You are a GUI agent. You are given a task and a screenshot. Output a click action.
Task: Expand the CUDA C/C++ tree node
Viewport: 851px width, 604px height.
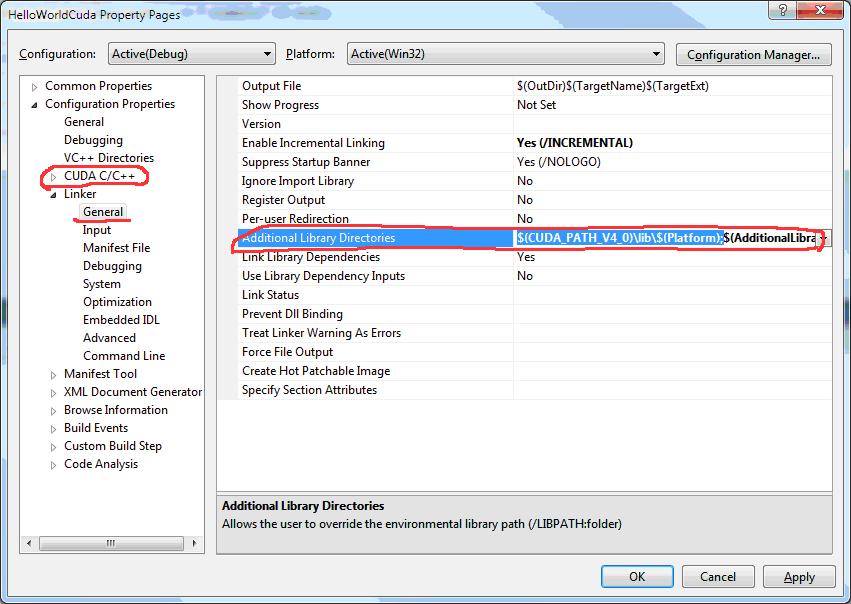(53, 177)
